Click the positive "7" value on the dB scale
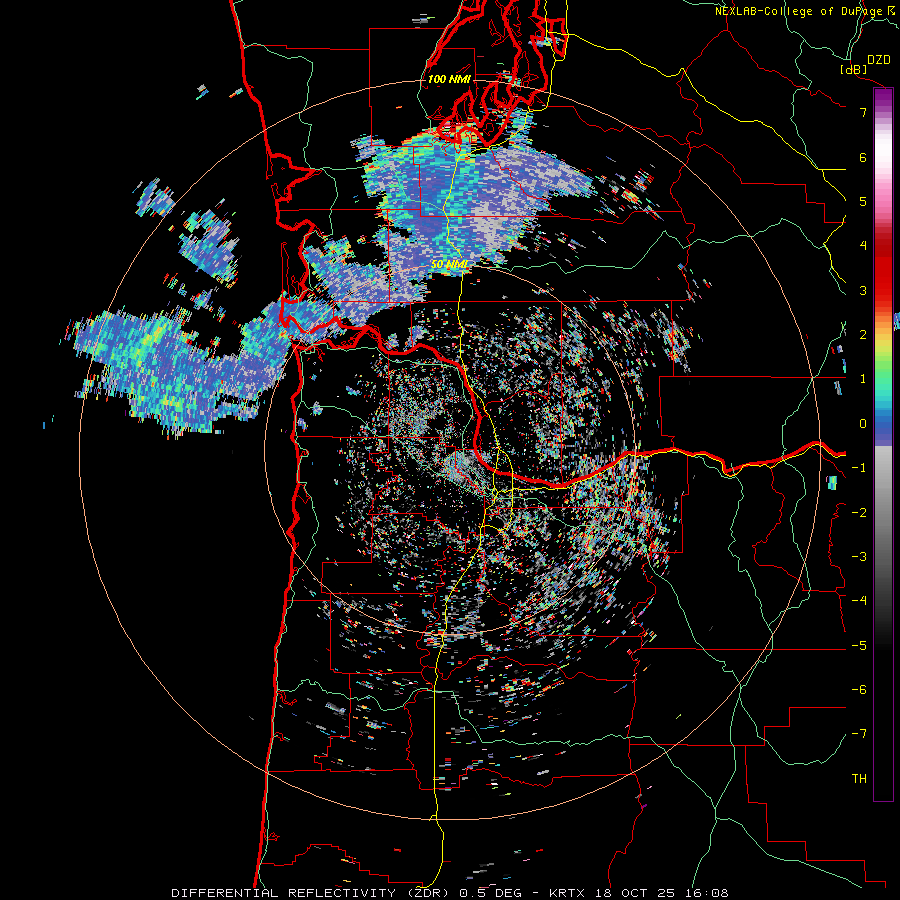Viewport: 900px width, 900px height. coord(863,112)
